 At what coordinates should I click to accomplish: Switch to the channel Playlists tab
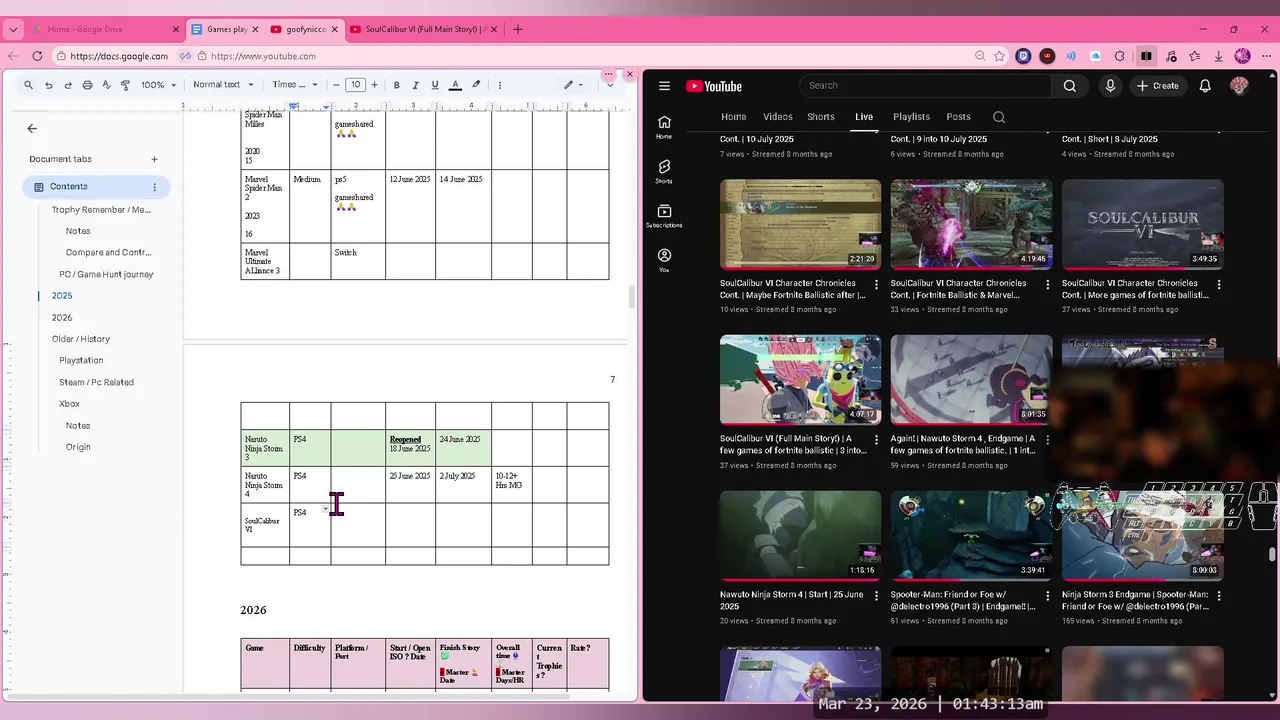(911, 117)
